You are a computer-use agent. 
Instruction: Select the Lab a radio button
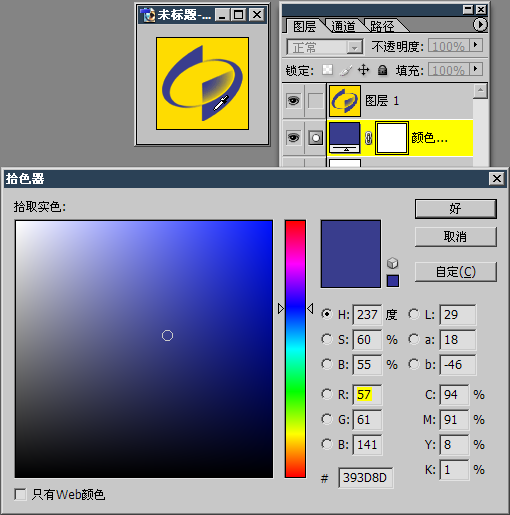pyautogui.click(x=414, y=339)
